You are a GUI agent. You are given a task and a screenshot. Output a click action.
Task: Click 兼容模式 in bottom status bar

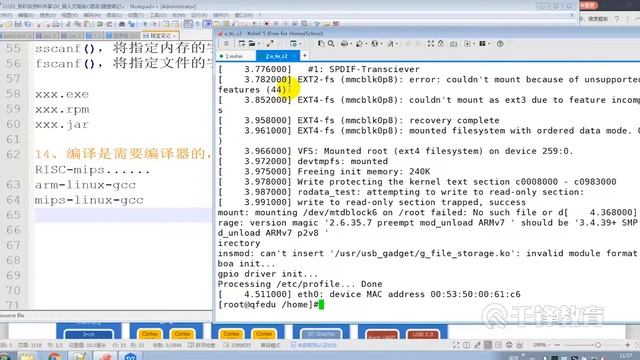point(270,345)
